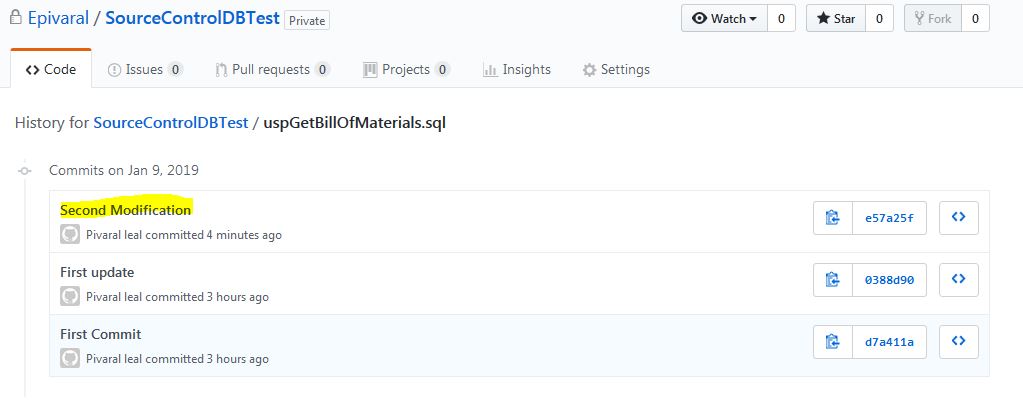
Task: Open the Epivaral owner profile link
Action: tap(58, 18)
